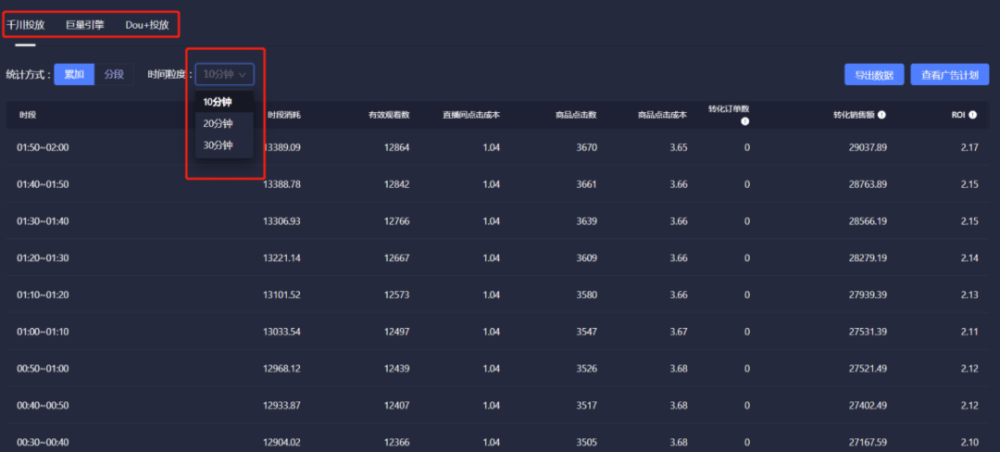Switch statistics mode to 分段
This screenshot has height=452, width=1000.
(x=114, y=74)
